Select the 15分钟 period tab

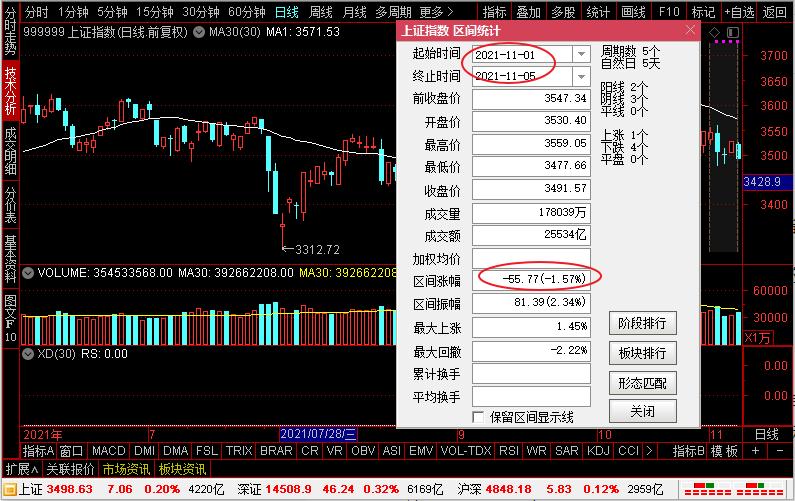pyautogui.click(x=155, y=11)
